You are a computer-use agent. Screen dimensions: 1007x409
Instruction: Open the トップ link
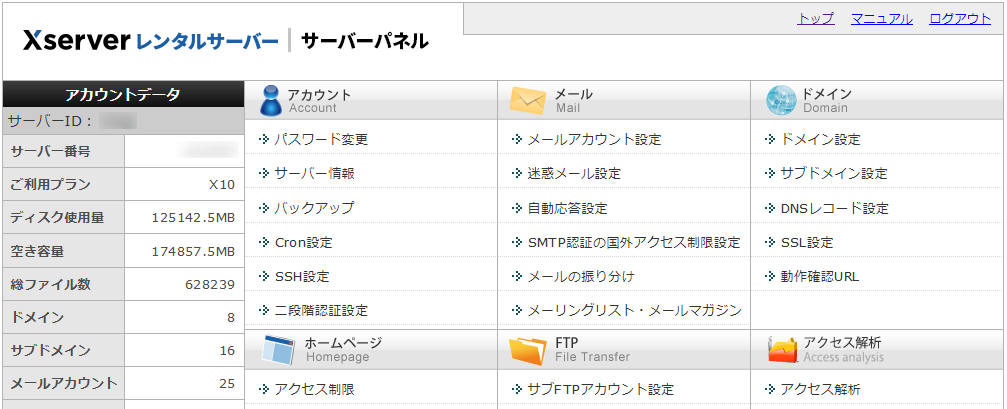[815, 18]
